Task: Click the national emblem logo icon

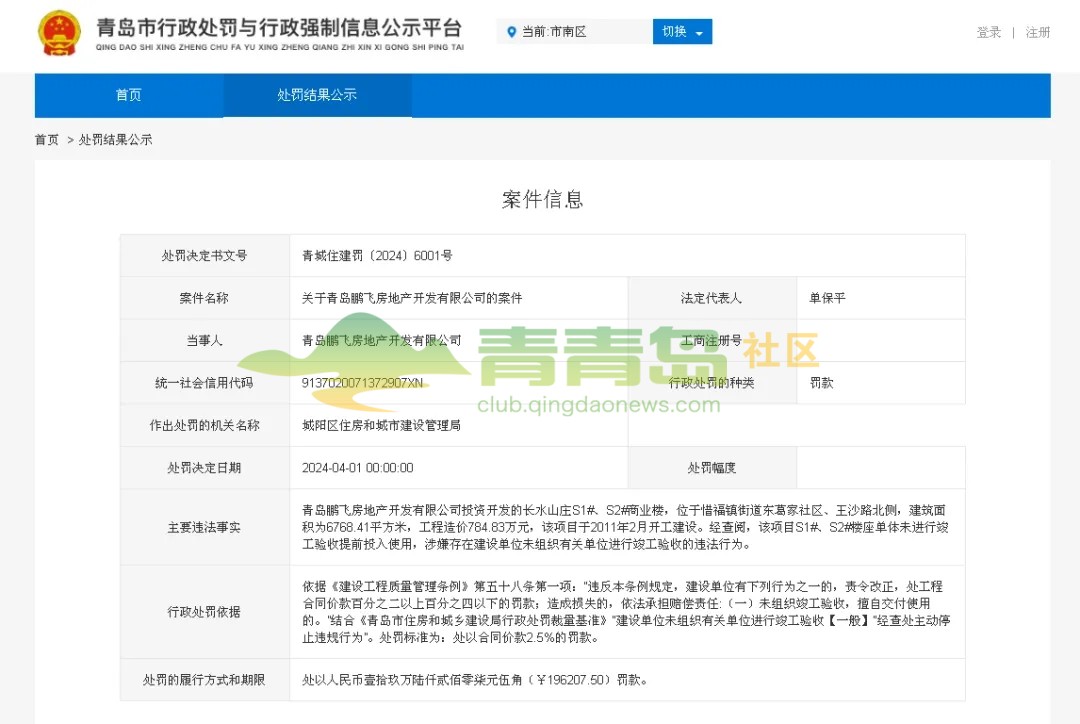Action: (59, 33)
